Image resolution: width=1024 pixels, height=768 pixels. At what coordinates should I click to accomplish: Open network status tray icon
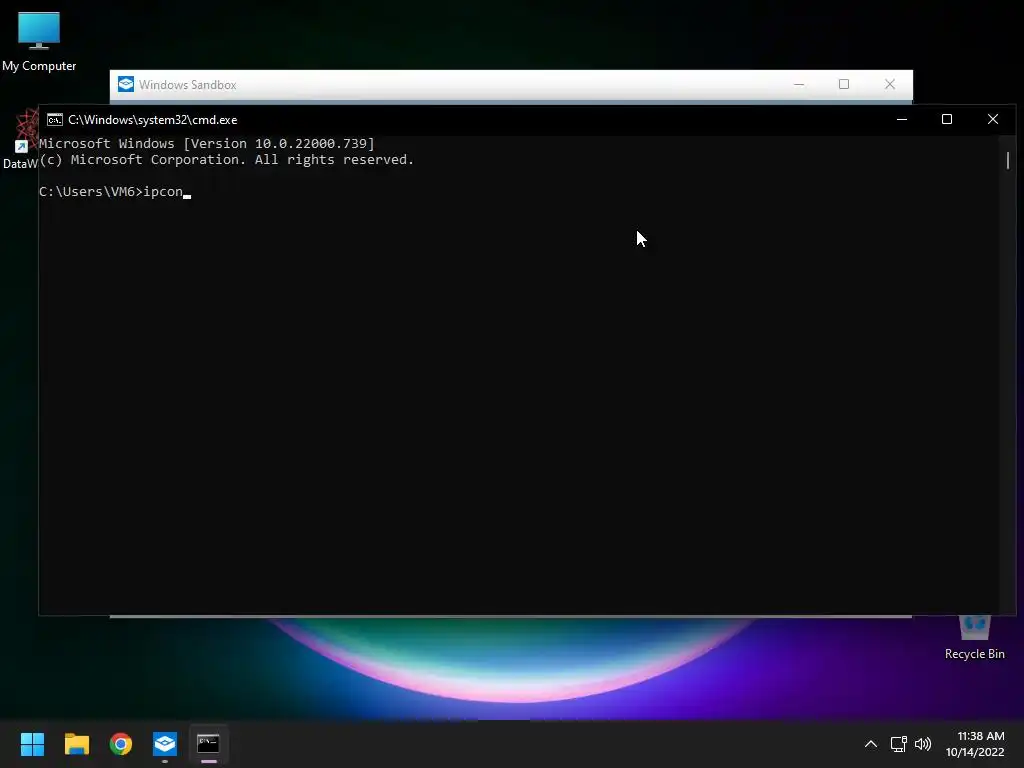(899, 744)
